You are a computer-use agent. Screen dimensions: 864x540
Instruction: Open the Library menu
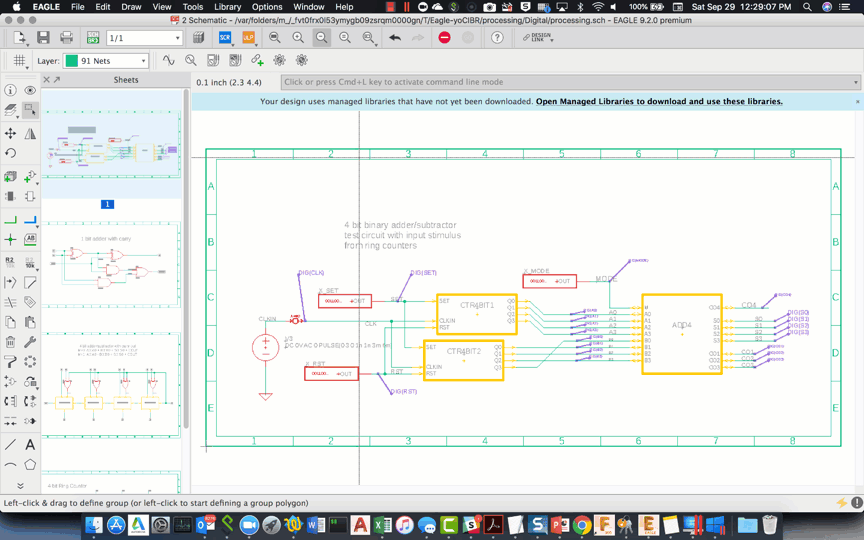coord(227,7)
